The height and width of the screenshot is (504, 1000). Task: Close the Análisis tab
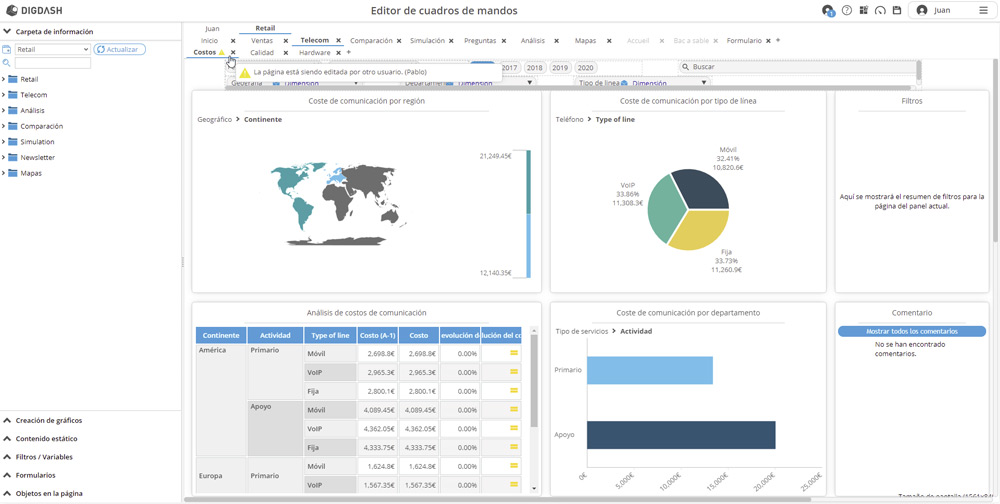click(556, 41)
